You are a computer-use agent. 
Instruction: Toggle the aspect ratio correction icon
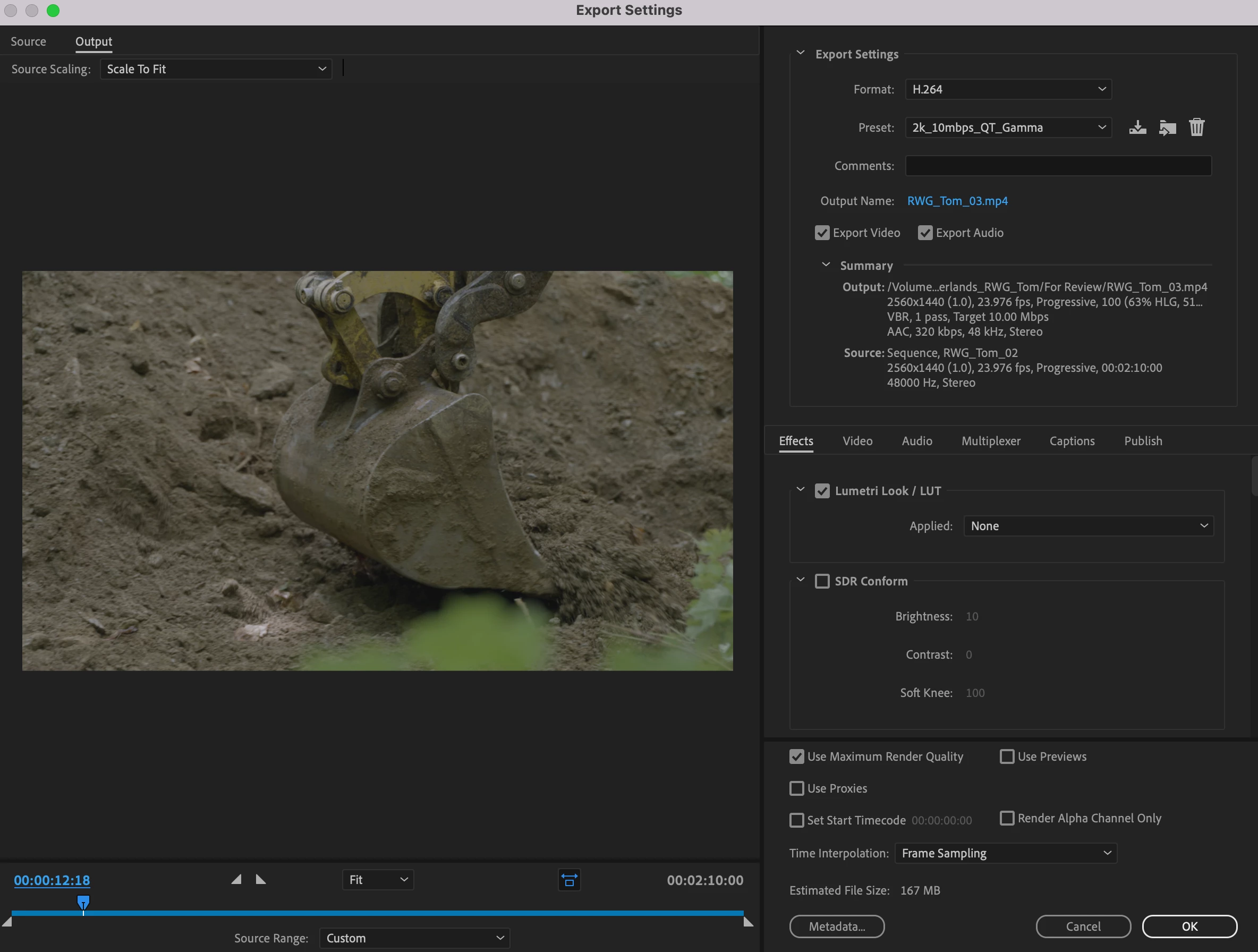[569, 880]
